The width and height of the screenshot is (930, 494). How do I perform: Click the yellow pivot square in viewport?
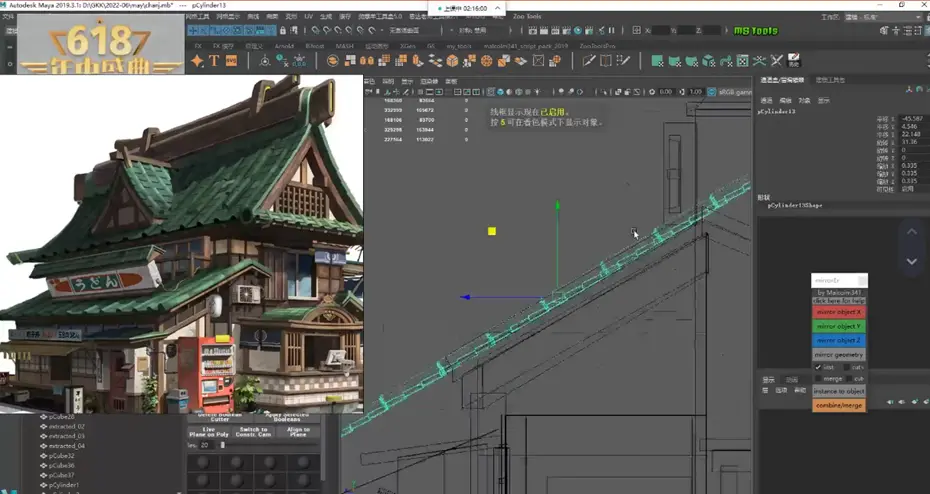coord(492,231)
